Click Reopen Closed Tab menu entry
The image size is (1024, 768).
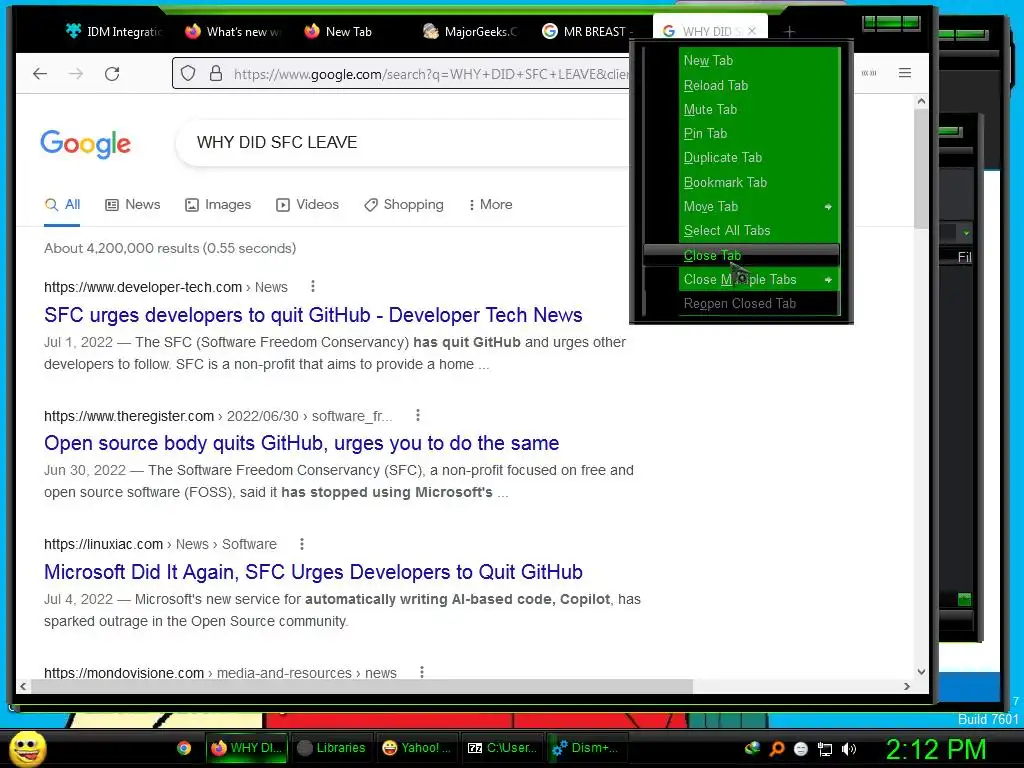click(741, 304)
